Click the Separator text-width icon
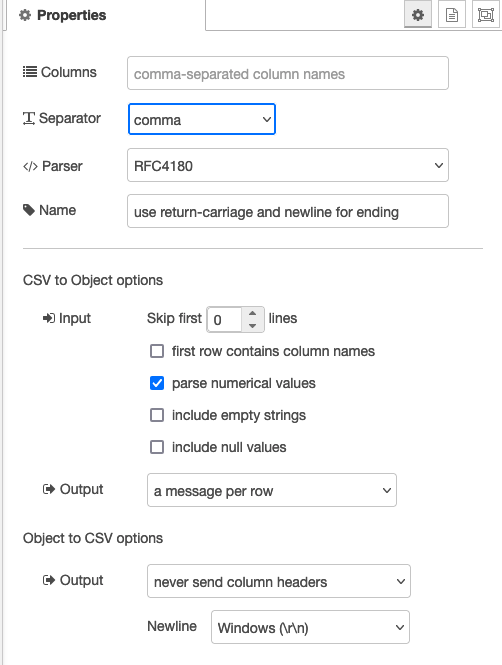 click(x=29, y=118)
